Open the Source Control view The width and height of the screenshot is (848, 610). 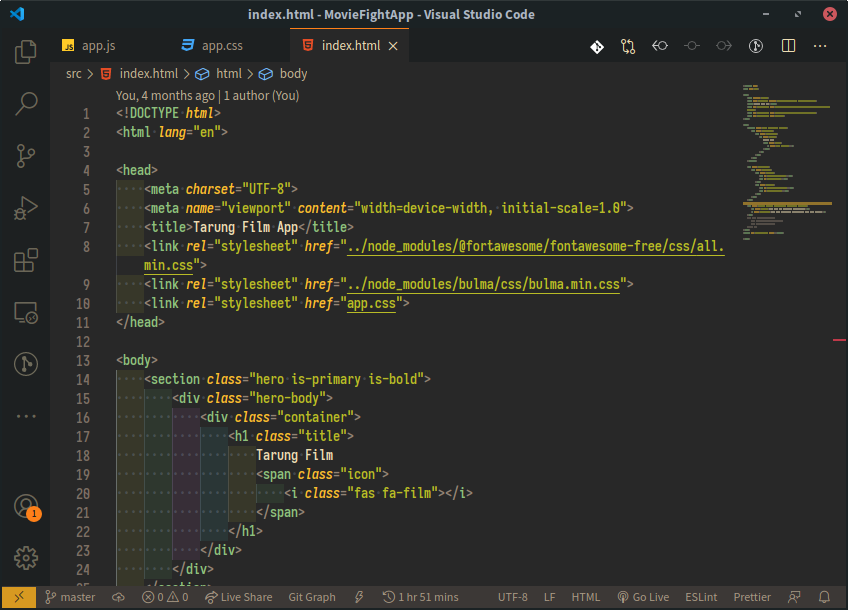(x=25, y=155)
